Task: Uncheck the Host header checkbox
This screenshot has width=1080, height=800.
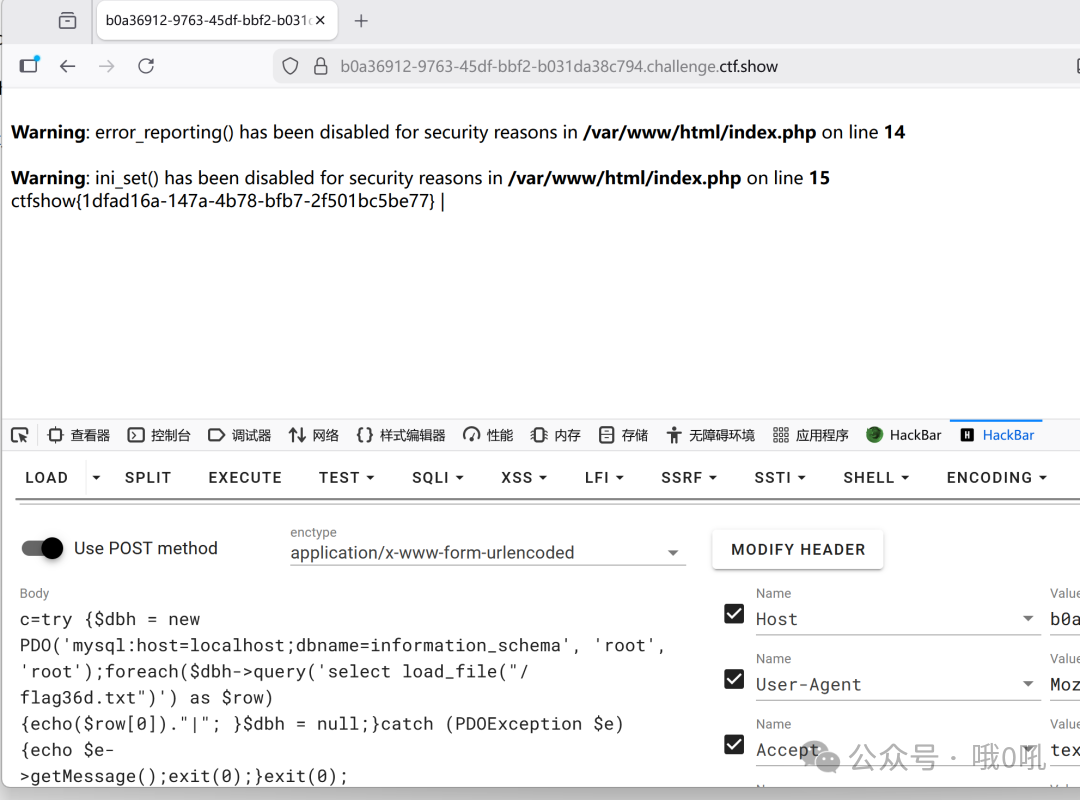Action: click(x=734, y=614)
